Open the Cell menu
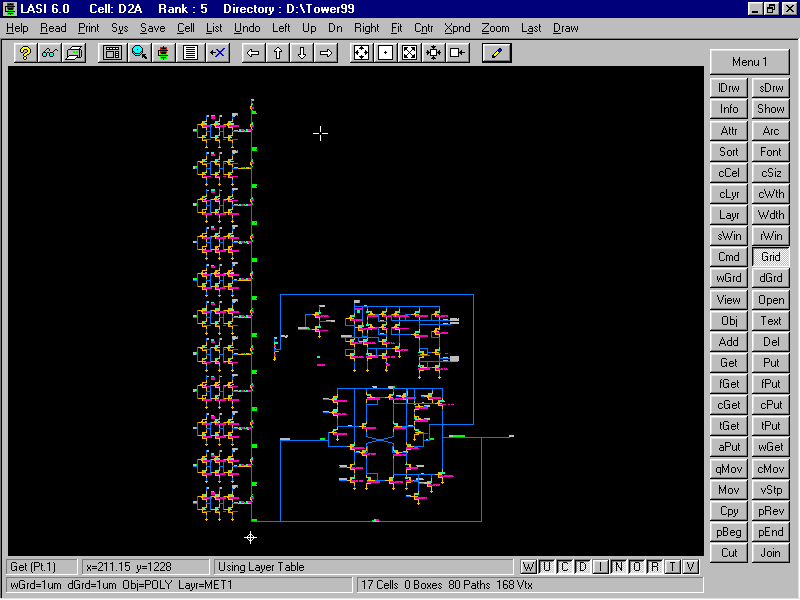Screen dimensions: 800x600 pos(186,28)
